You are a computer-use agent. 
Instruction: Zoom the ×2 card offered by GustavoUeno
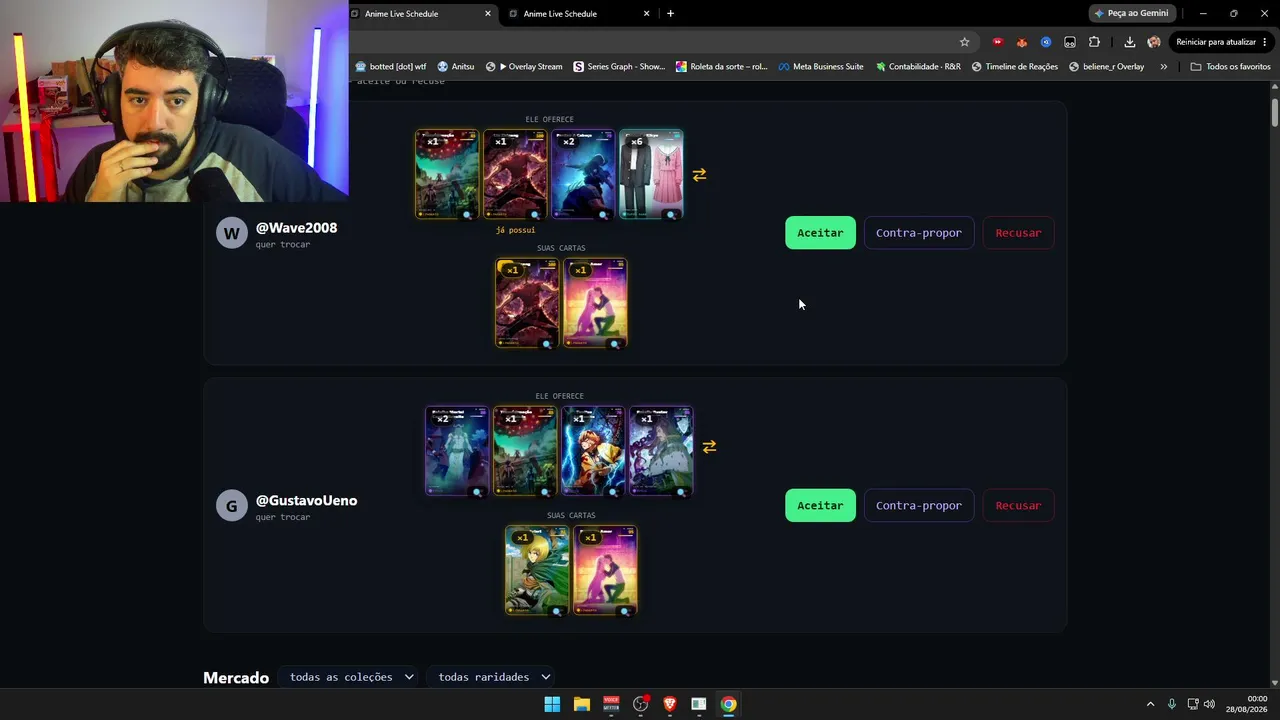[x=477, y=491]
